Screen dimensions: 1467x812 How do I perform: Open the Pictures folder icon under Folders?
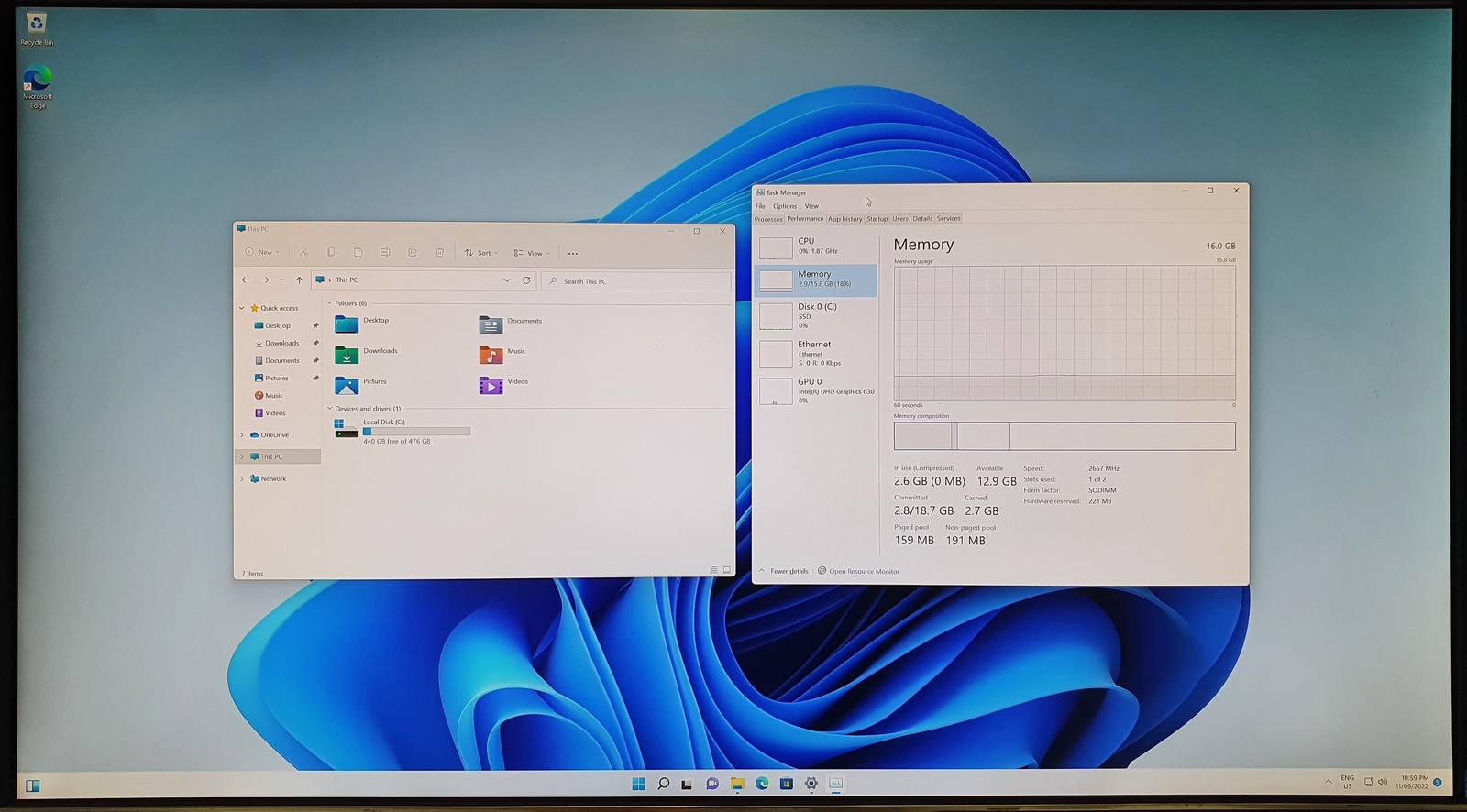[347, 385]
